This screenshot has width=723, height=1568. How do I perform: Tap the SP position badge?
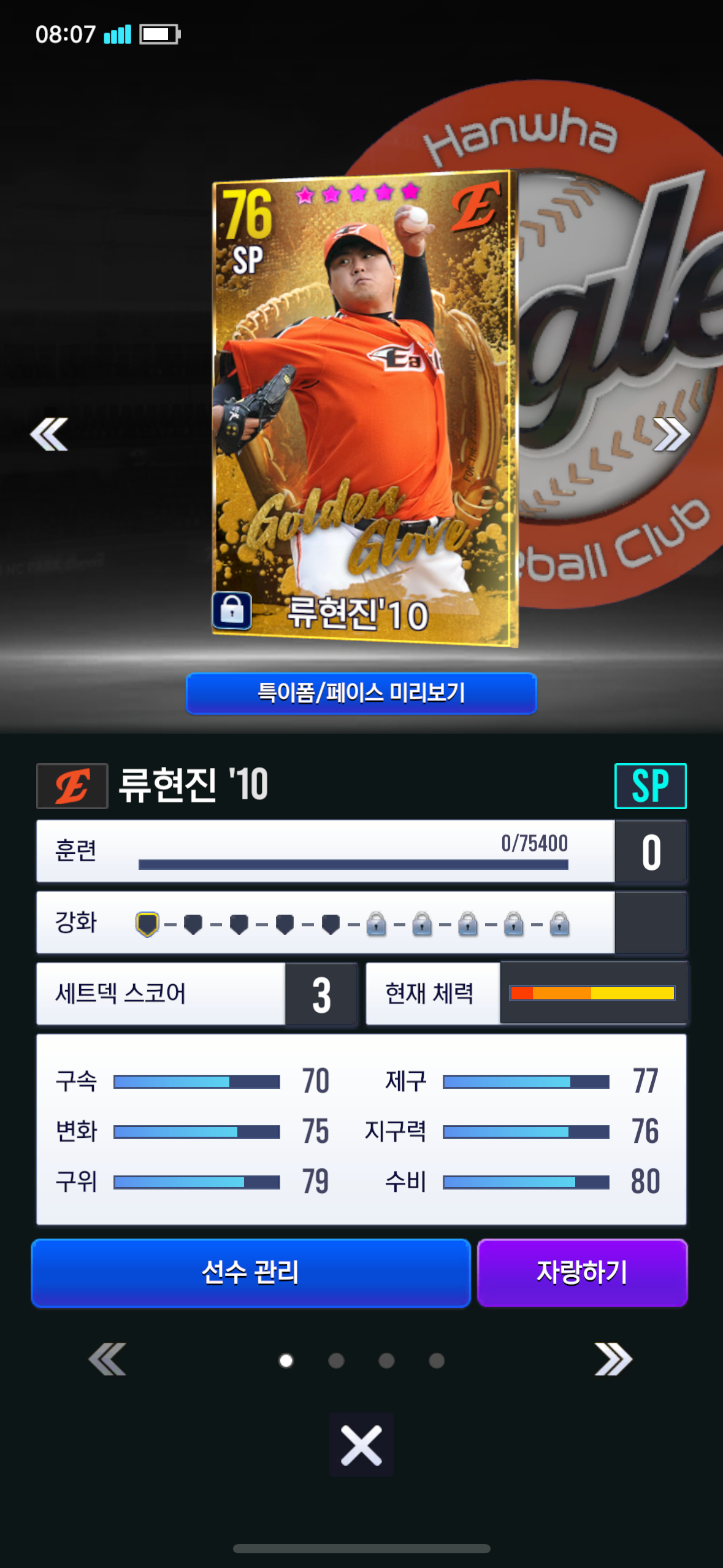click(650, 786)
